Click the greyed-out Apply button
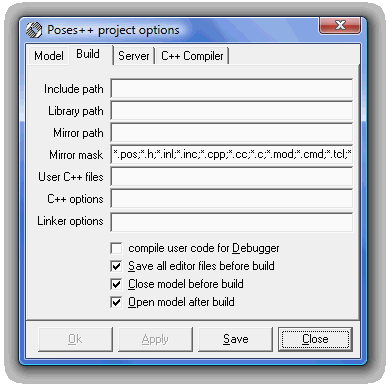This screenshot has width=392, height=388. [x=155, y=339]
